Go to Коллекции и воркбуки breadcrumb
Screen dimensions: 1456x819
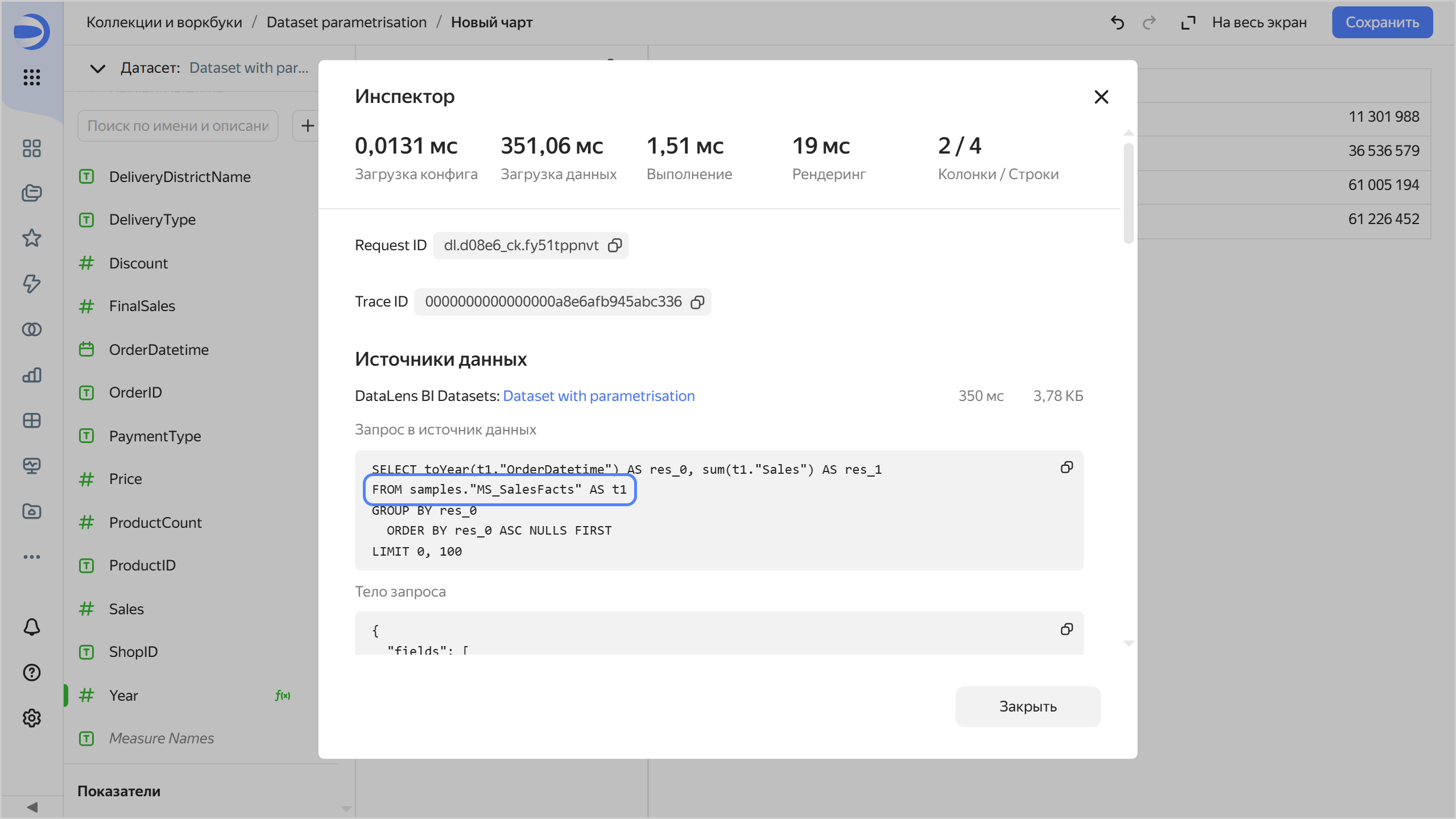tap(164, 23)
